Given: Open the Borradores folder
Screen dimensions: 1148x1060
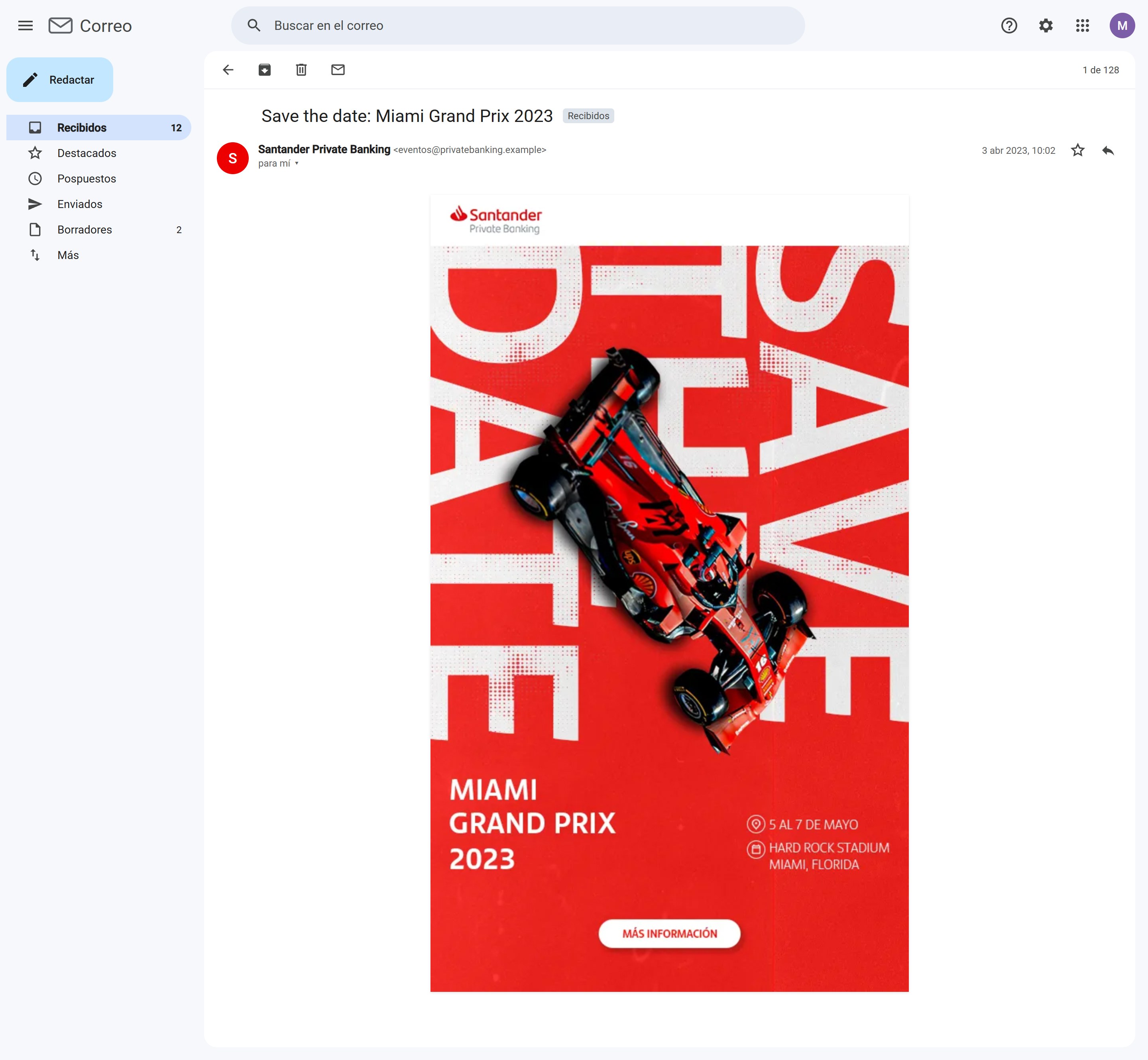Looking at the screenshot, I should coord(99,230).
